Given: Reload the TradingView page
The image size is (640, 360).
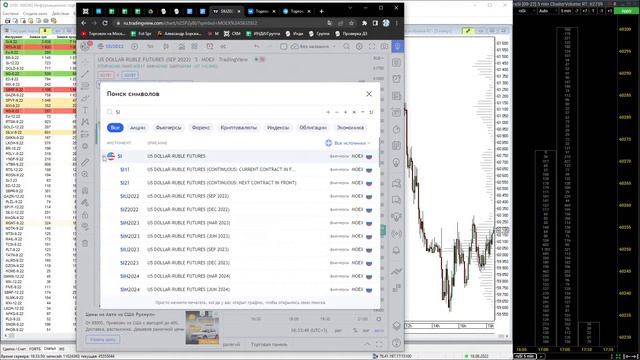Looking at the screenshot, I should pyautogui.click(x=105, y=23).
